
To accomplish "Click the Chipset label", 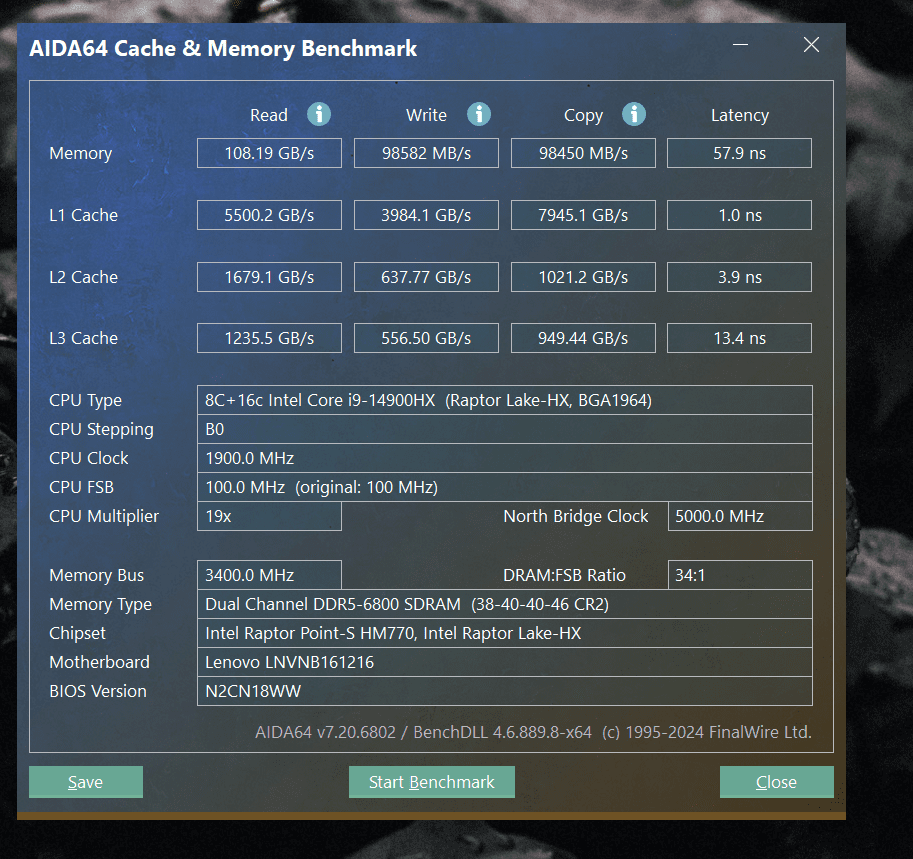I will point(77,634).
